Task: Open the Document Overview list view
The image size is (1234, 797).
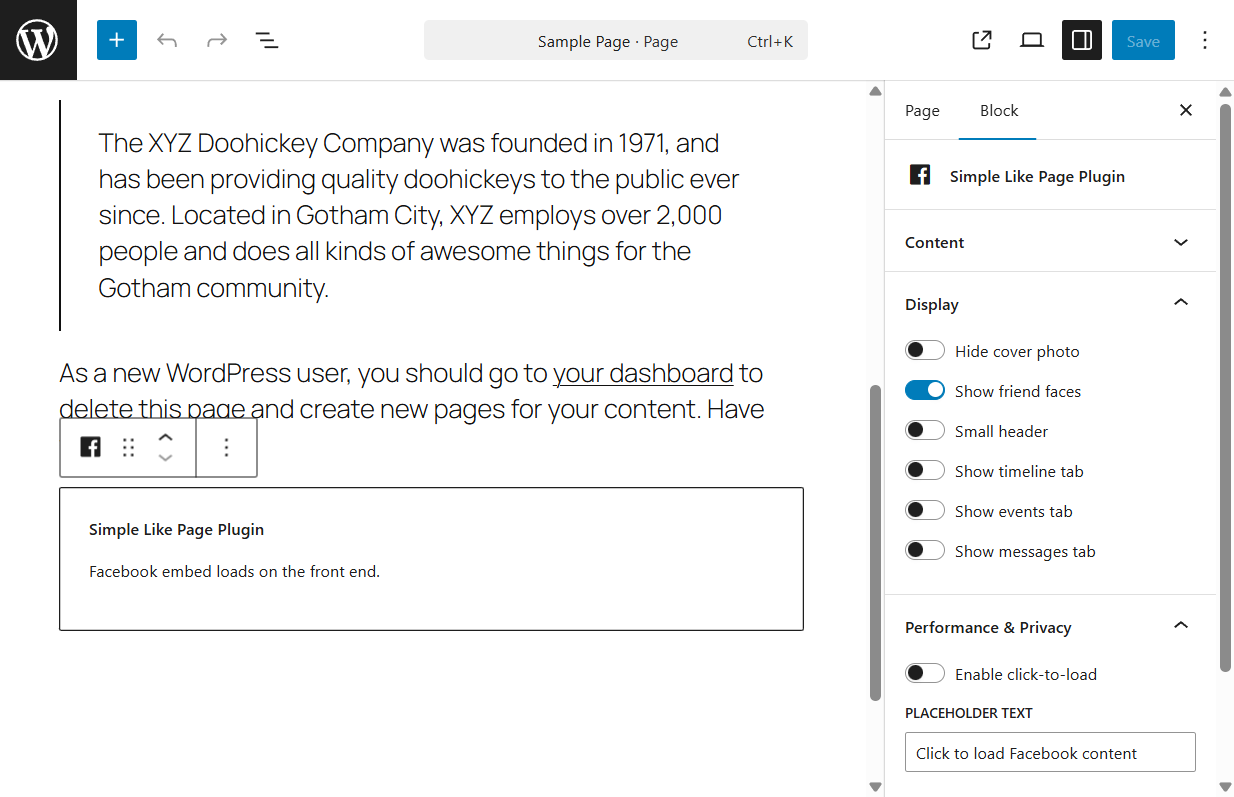Action: coord(266,40)
